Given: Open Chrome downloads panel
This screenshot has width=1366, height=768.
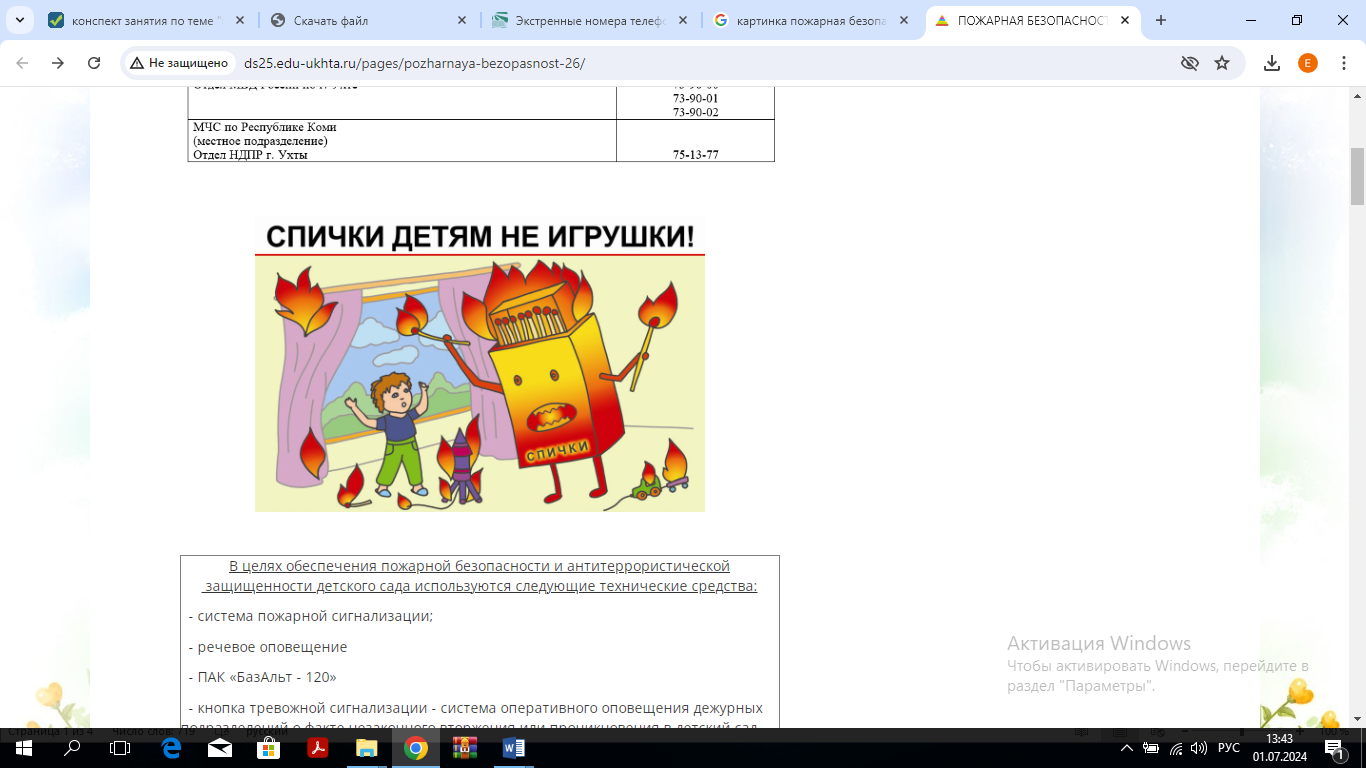Looking at the screenshot, I should (x=1272, y=63).
